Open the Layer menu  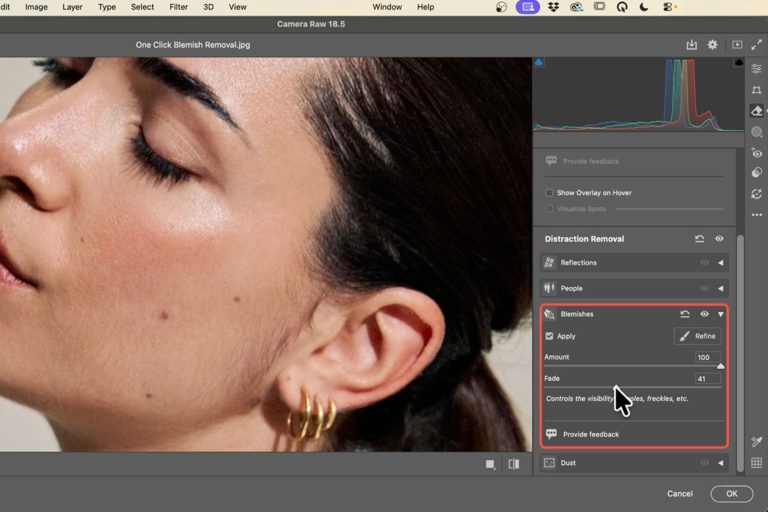pos(72,7)
